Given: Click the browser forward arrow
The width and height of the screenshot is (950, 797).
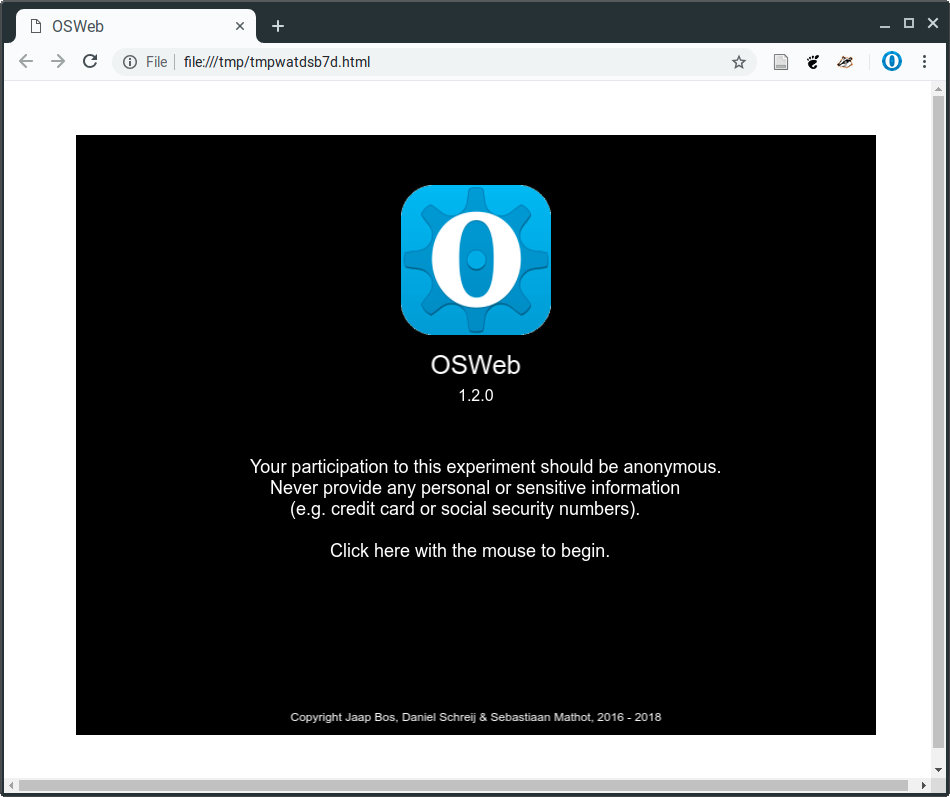Looking at the screenshot, I should [58, 61].
